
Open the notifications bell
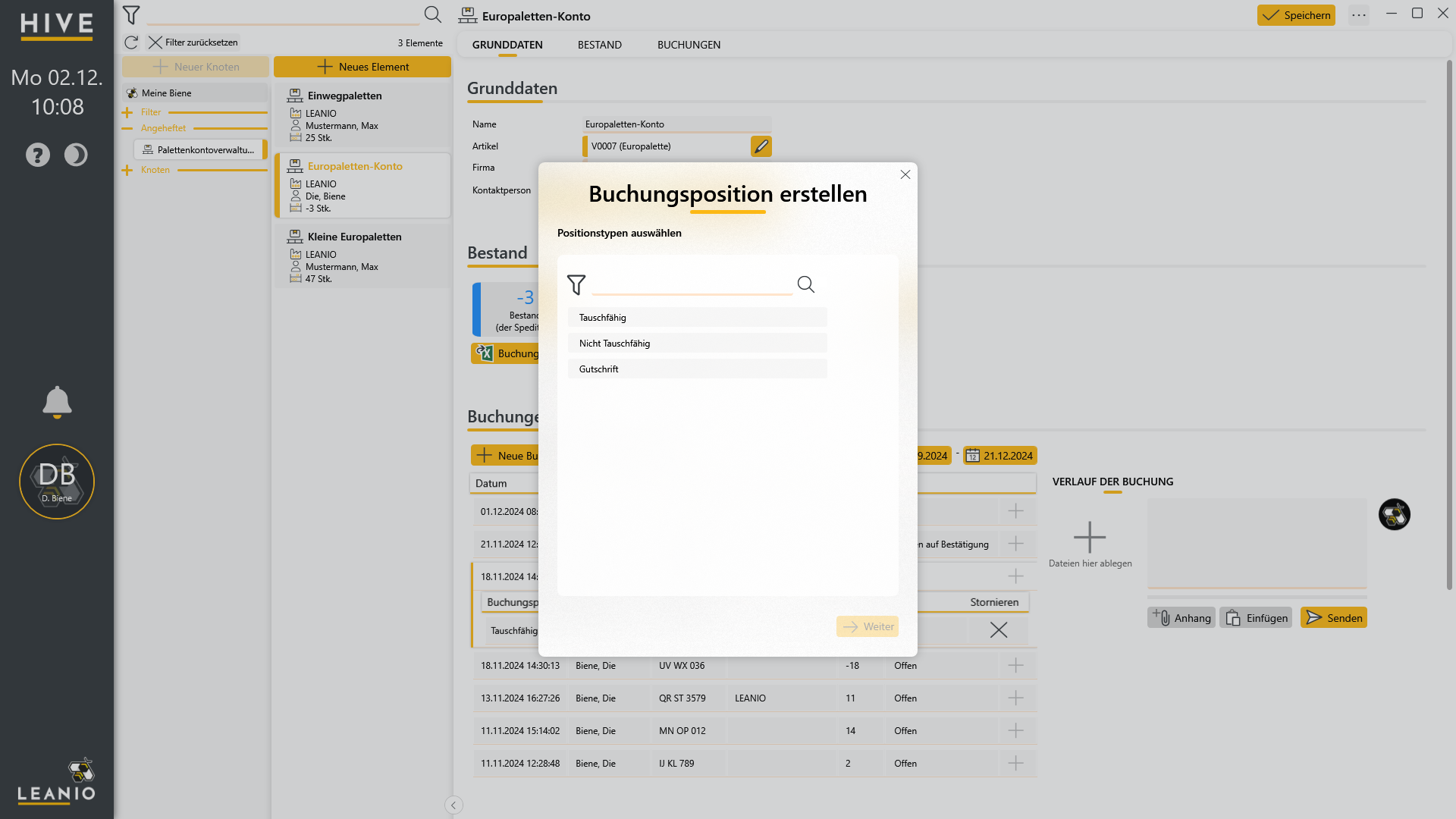pyautogui.click(x=57, y=402)
